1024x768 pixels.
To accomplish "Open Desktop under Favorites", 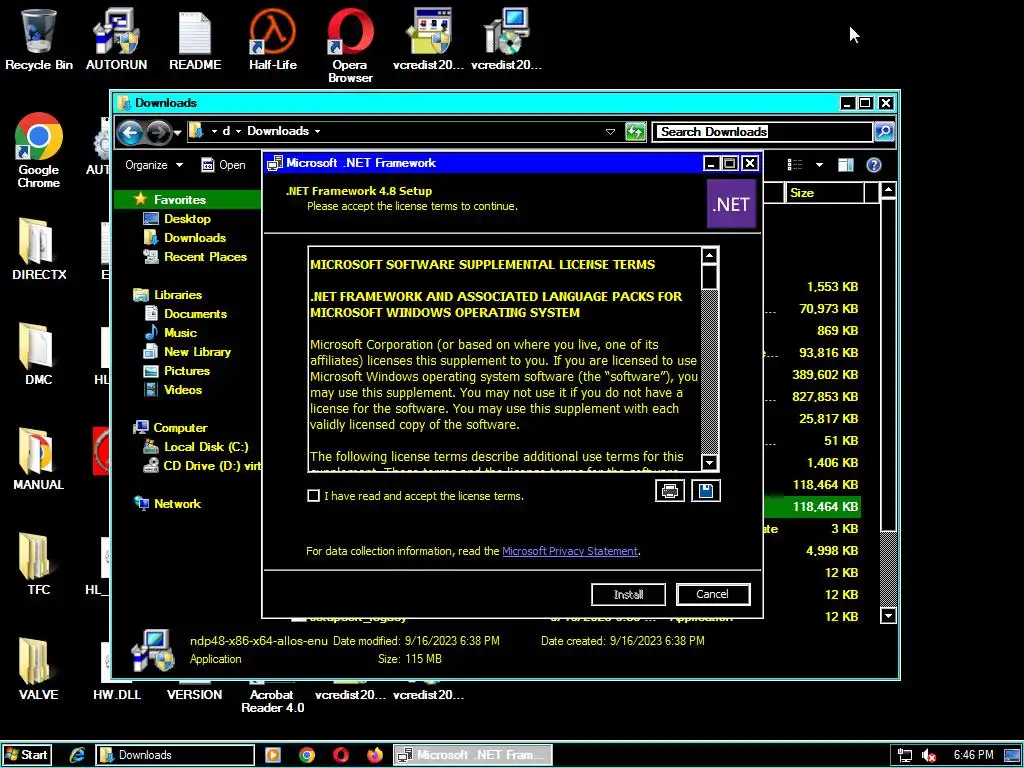I will pos(187,219).
